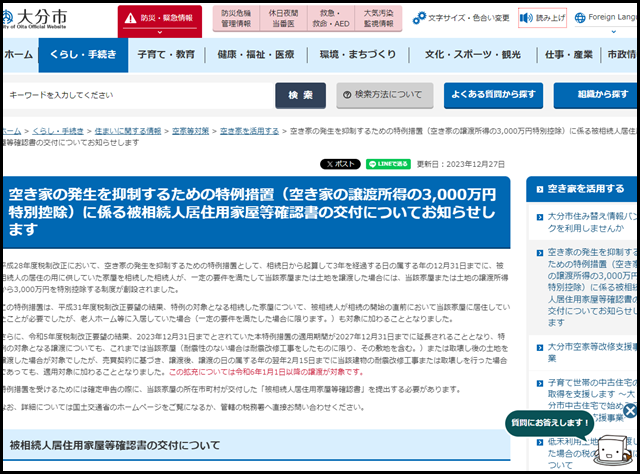Click arrow icon beside 大分市空家等改修支援
Screen dimensions: 640x474
[x=540, y=347]
